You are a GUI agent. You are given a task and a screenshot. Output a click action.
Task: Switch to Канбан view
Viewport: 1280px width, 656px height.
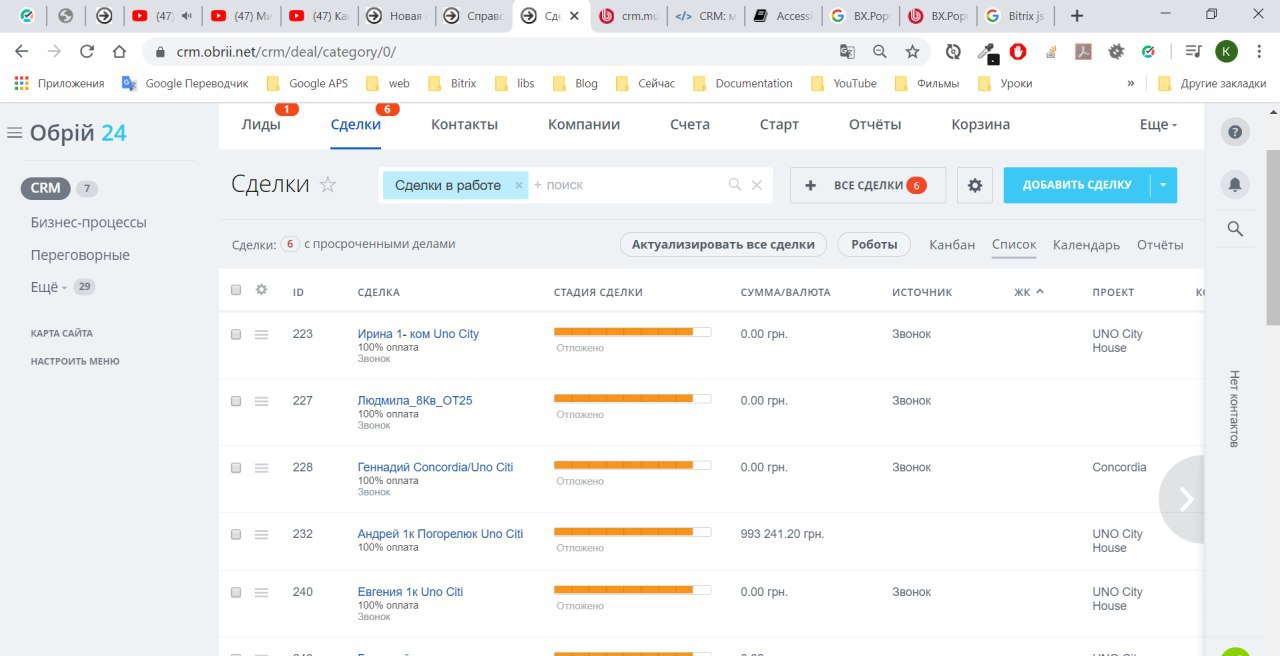point(952,245)
